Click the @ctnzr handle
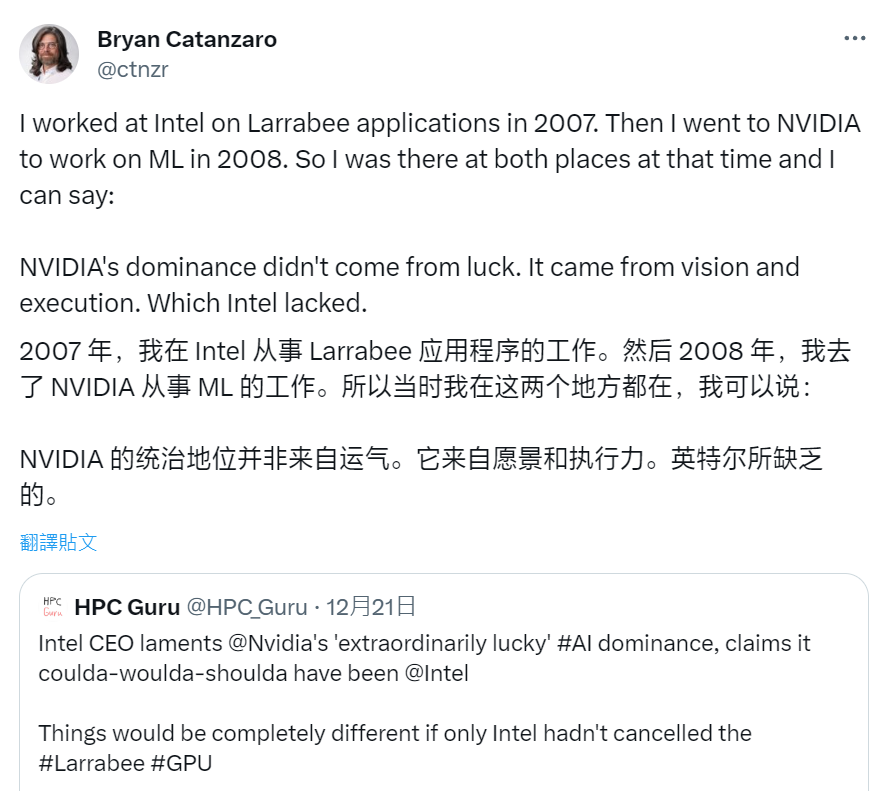The height and width of the screenshot is (791, 891). (x=130, y=69)
